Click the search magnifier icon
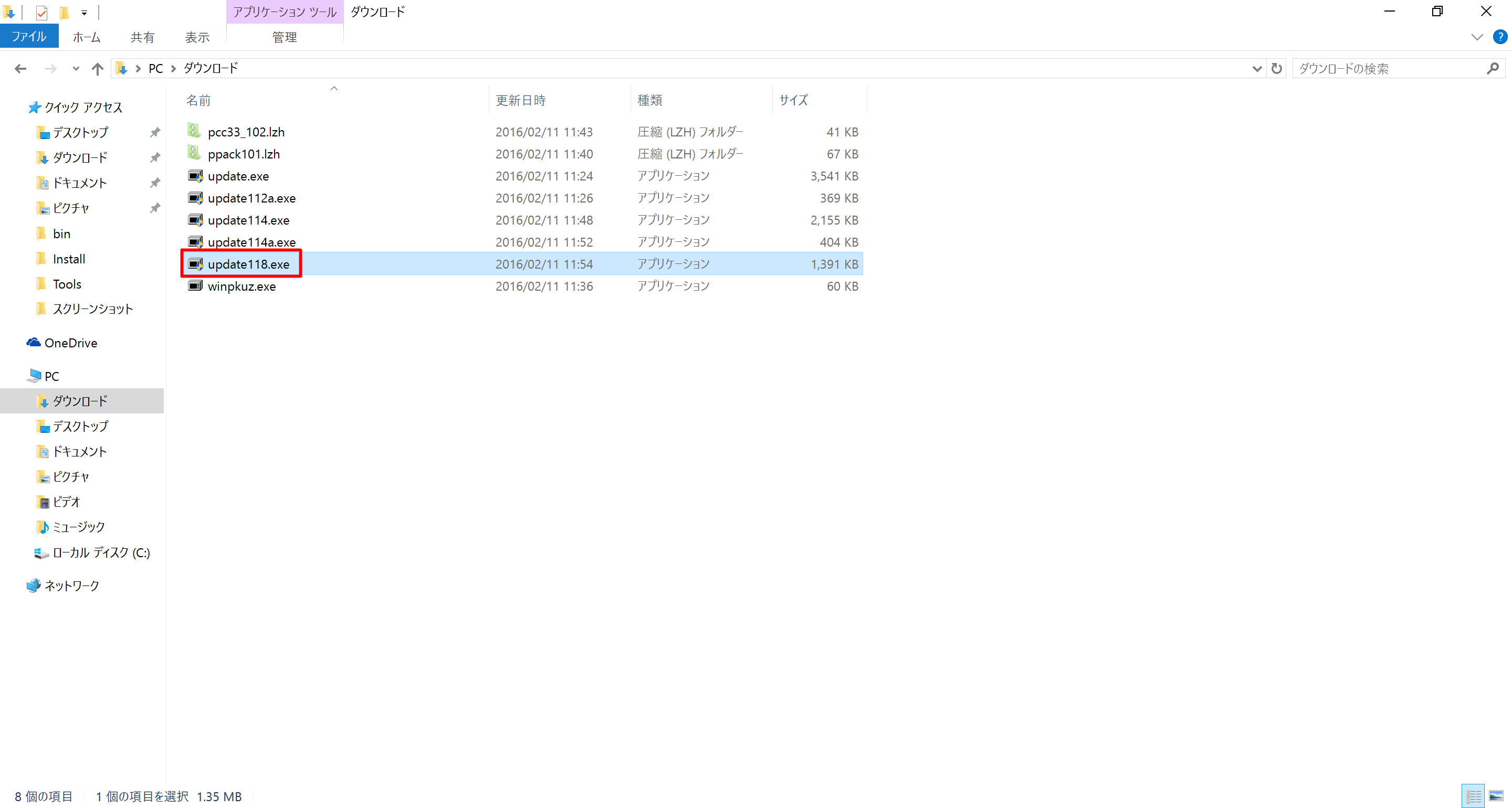 1493,69
